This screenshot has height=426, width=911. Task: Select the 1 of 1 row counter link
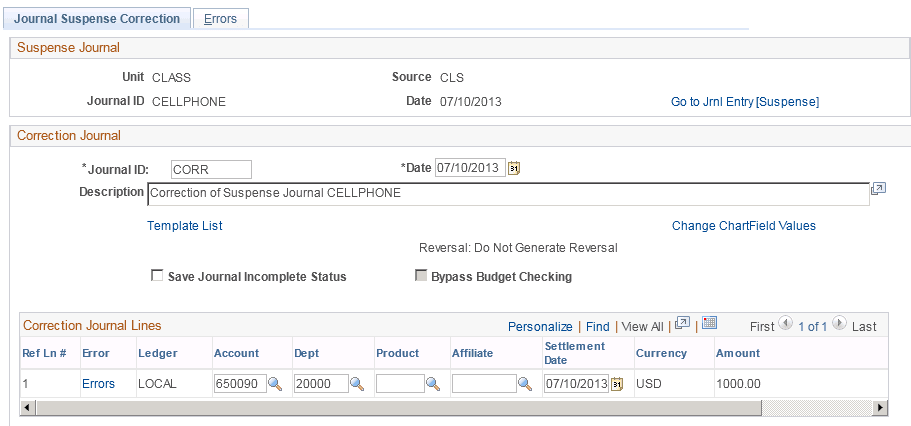coord(812,327)
